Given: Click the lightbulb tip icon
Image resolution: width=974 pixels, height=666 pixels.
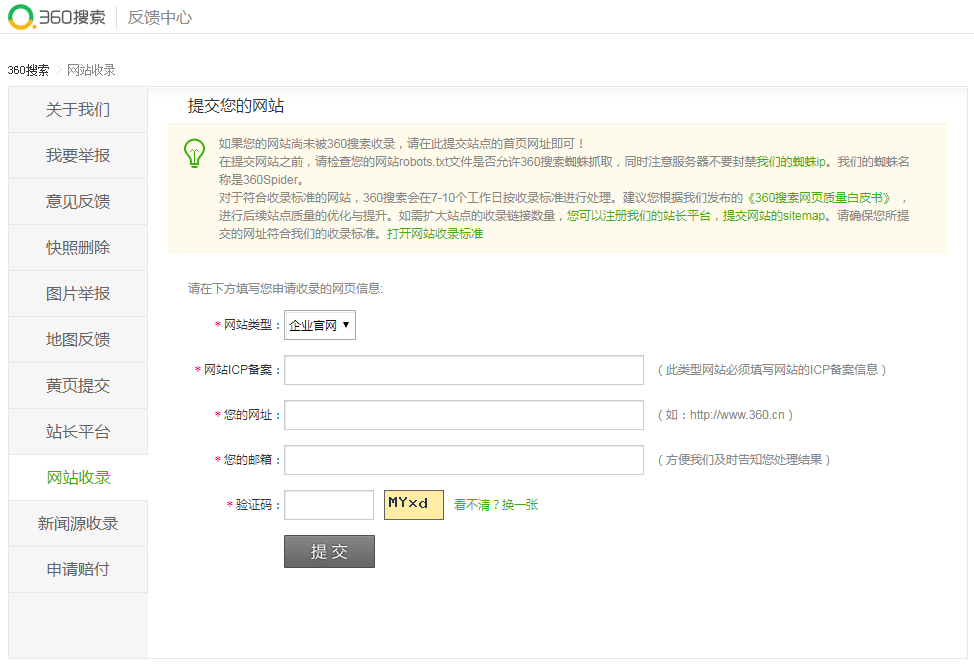Looking at the screenshot, I should (194, 153).
